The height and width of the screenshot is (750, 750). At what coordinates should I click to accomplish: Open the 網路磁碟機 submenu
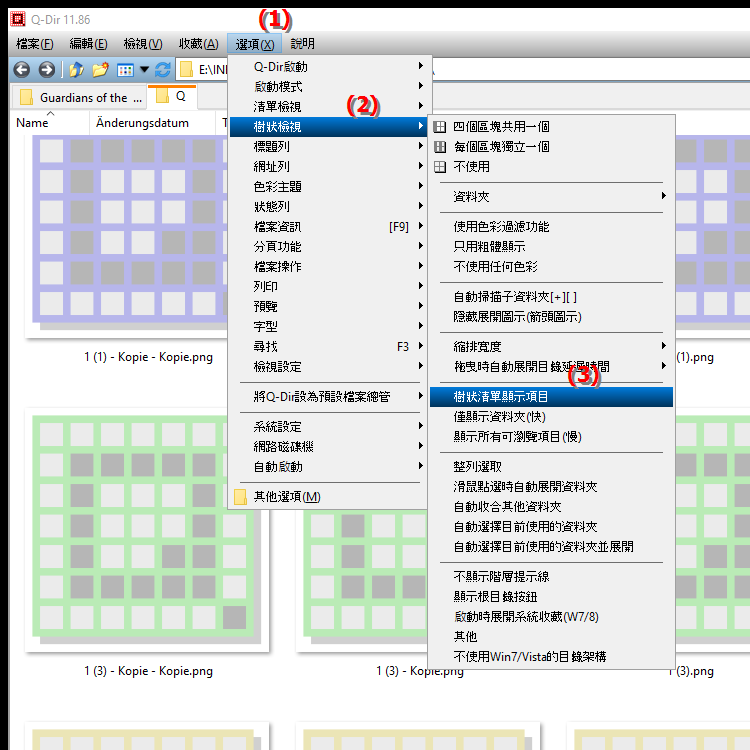pos(328,447)
